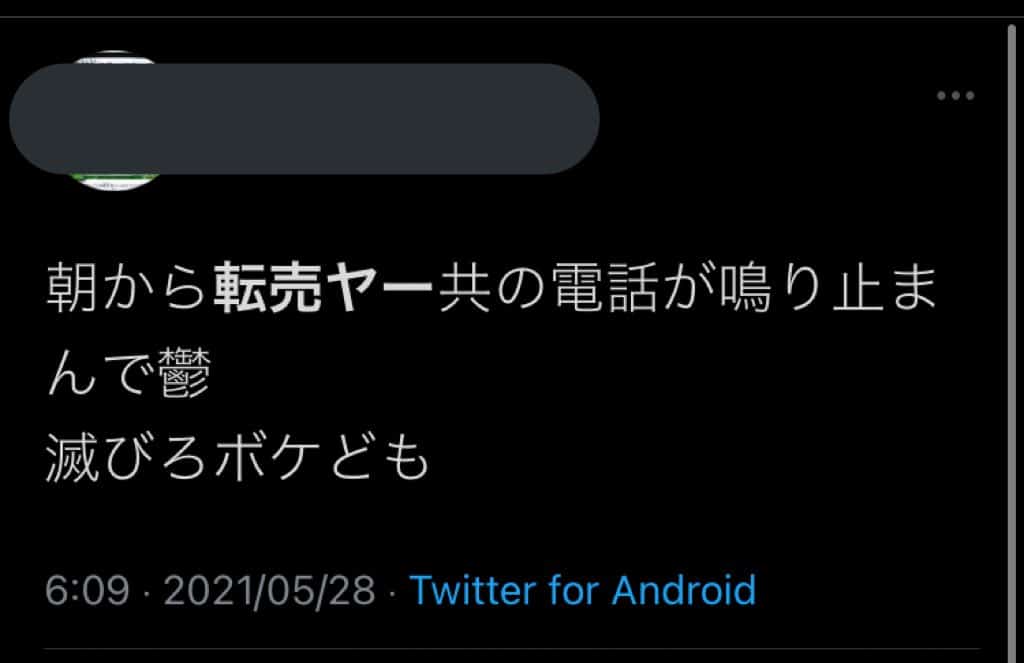Click the 電話 word in the tweet
The width and height of the screenshot is (1024, 663).
604,288
